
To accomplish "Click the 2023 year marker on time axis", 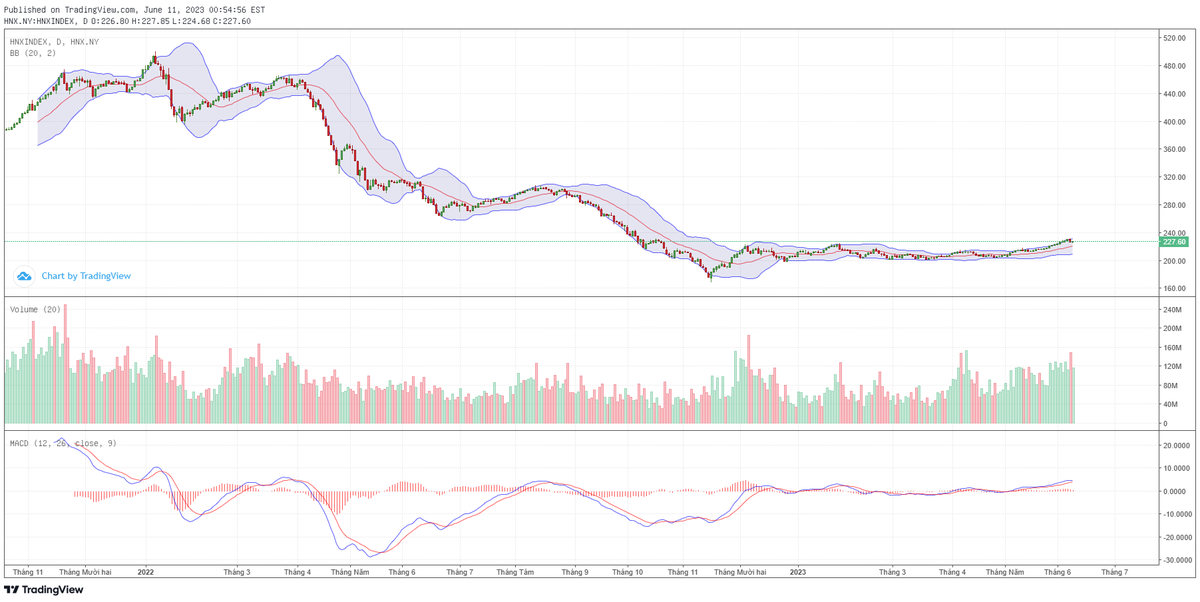I will click(797, 572).
